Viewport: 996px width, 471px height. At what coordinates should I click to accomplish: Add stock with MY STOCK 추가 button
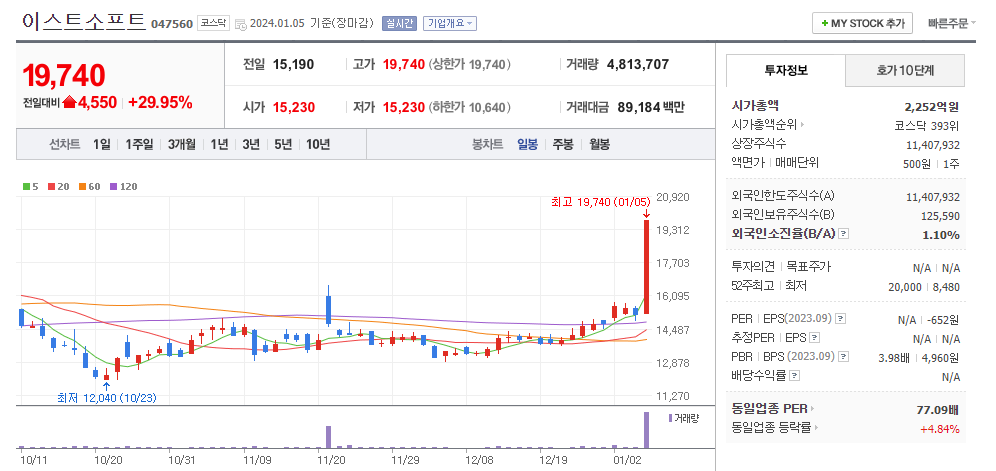point(863,24)
